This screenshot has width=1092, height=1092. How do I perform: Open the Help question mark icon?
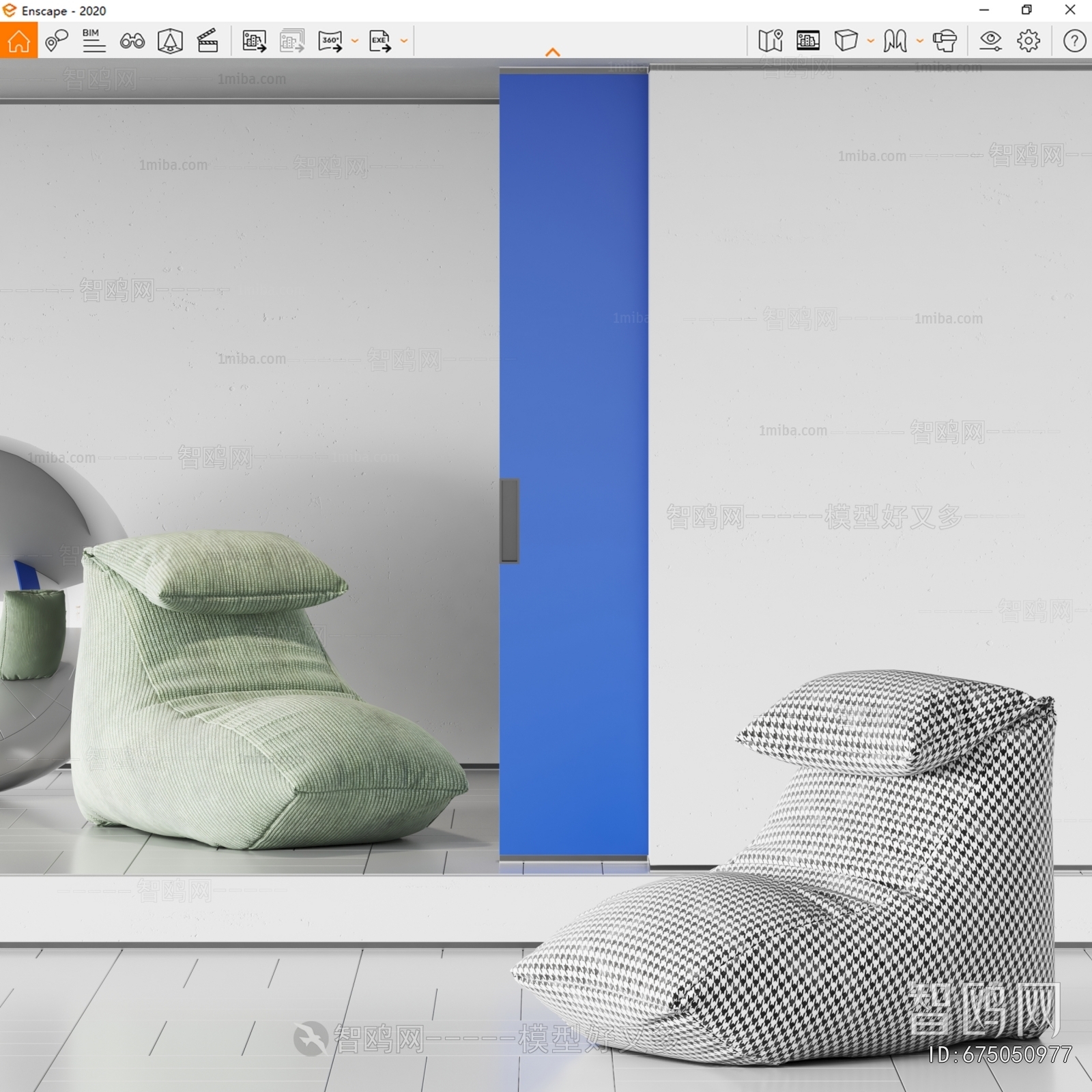pyautogui.click(x=1074, y=41)
